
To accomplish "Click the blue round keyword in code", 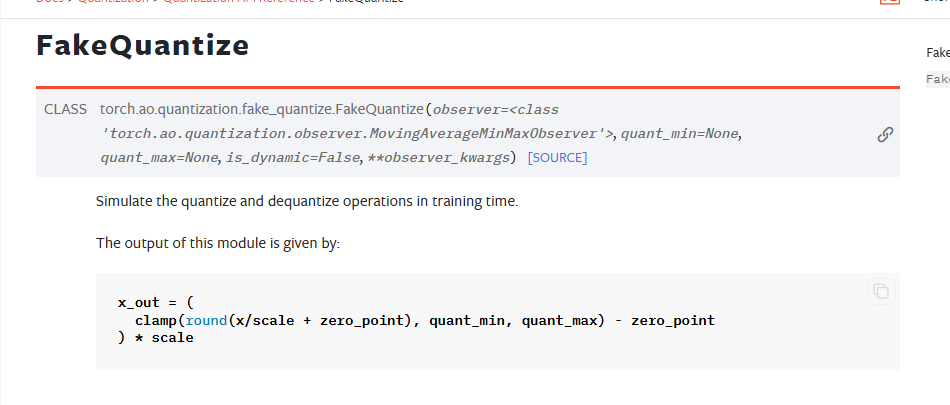I will (206, 320).
